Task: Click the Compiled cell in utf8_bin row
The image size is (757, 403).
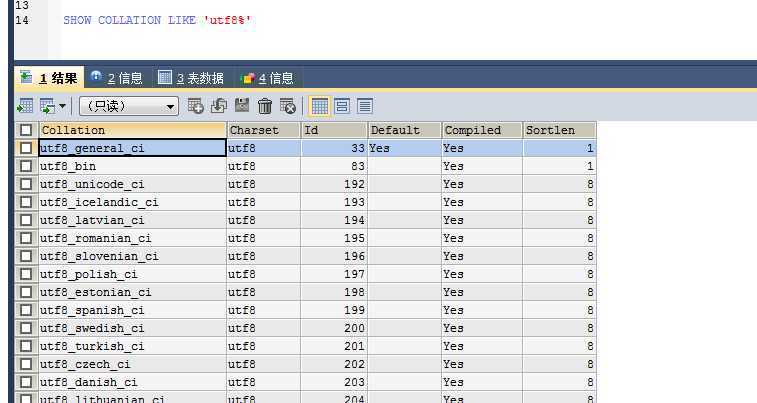Action: (482, 166)
